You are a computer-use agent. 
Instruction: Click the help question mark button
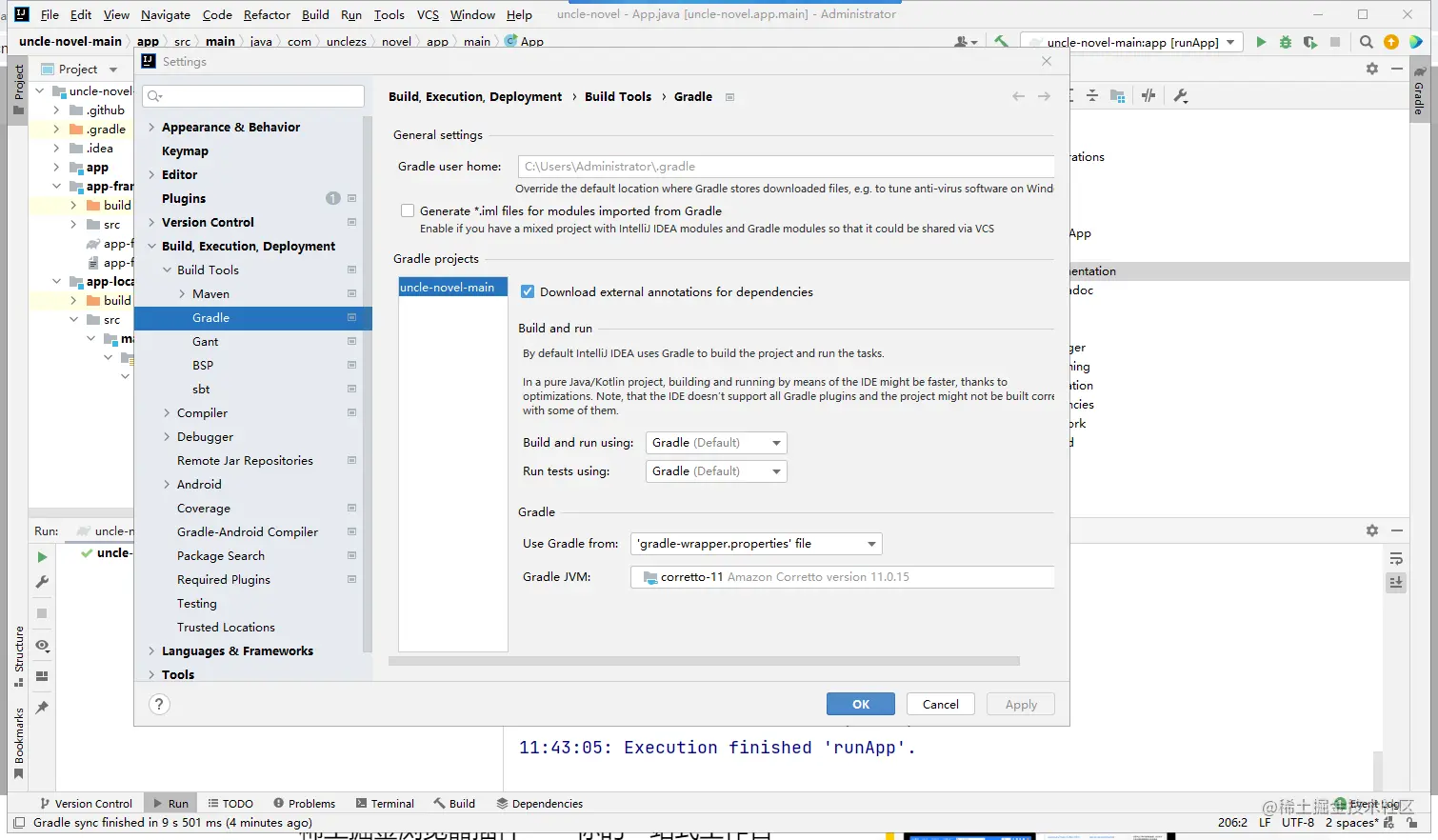(159, 704)
